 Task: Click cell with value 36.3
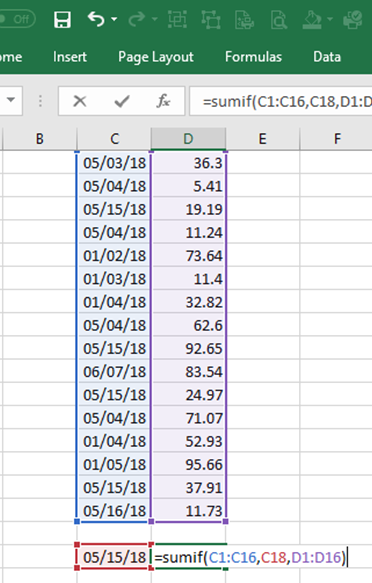[x=188, y=162]
